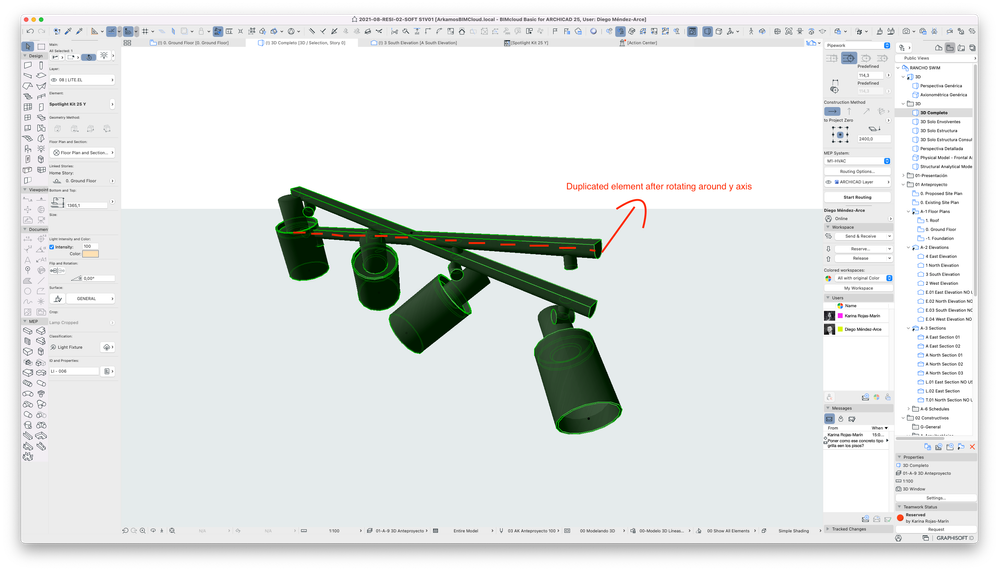Click the zoom-in magnifier in the bottom bar
The width and height of the screenshot is (999, 571).
pyautogui.click(x=143, y=530)
